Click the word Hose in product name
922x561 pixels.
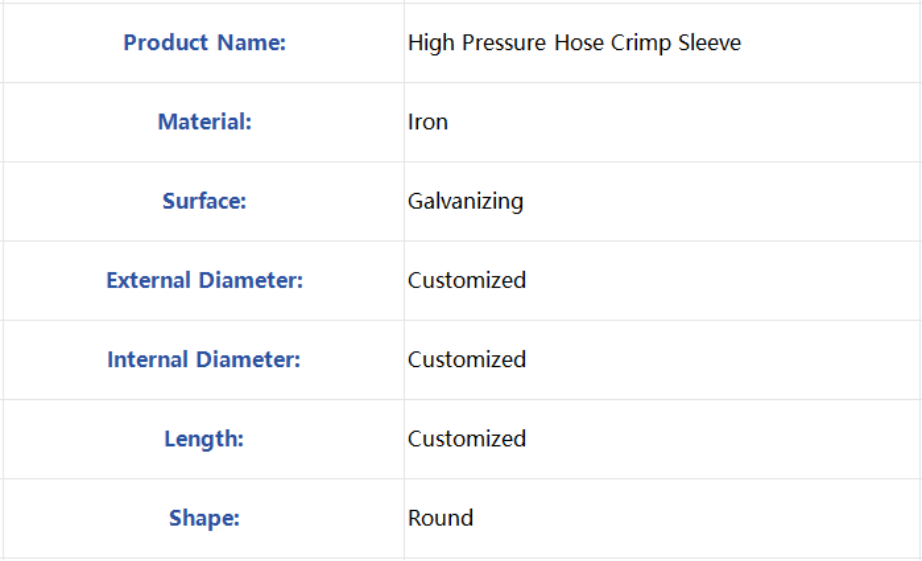(x=579, y=42)
